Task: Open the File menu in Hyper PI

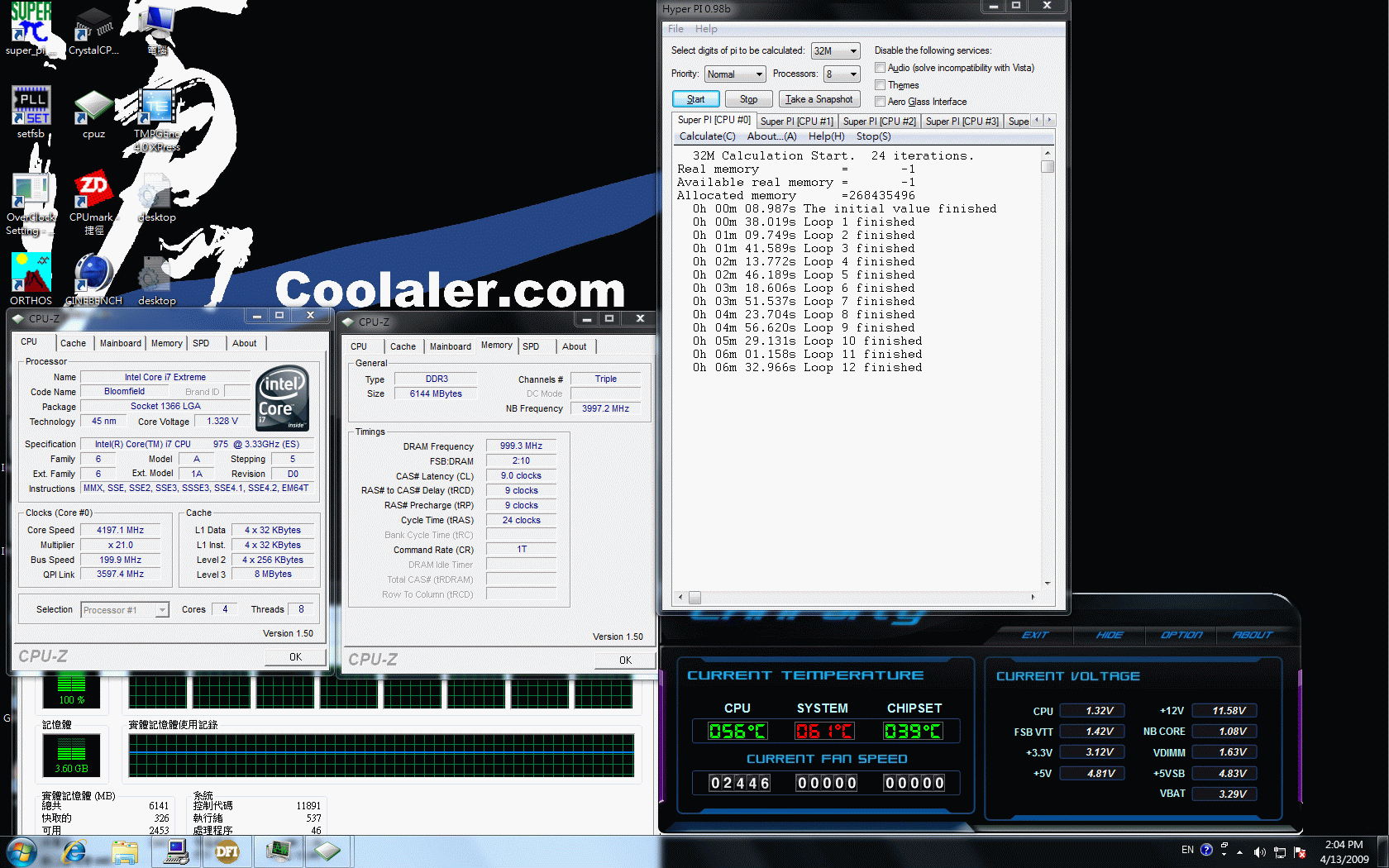Action: click(675, 29)
